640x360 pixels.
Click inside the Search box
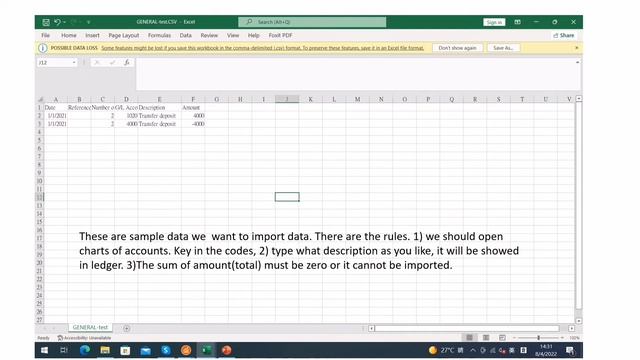pyautogui.click(x=312, y=22)
